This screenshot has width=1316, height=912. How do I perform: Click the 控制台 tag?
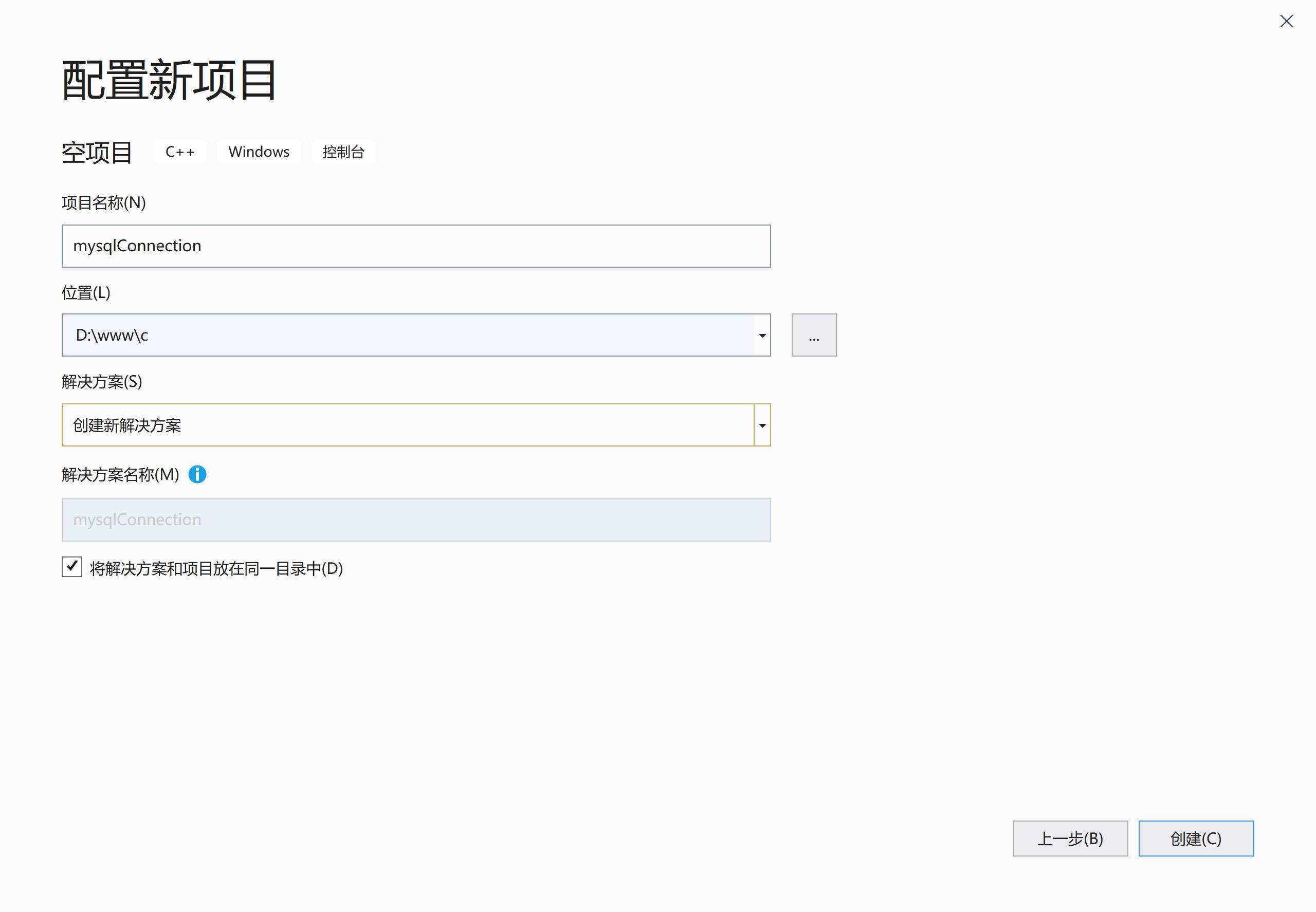343,152
